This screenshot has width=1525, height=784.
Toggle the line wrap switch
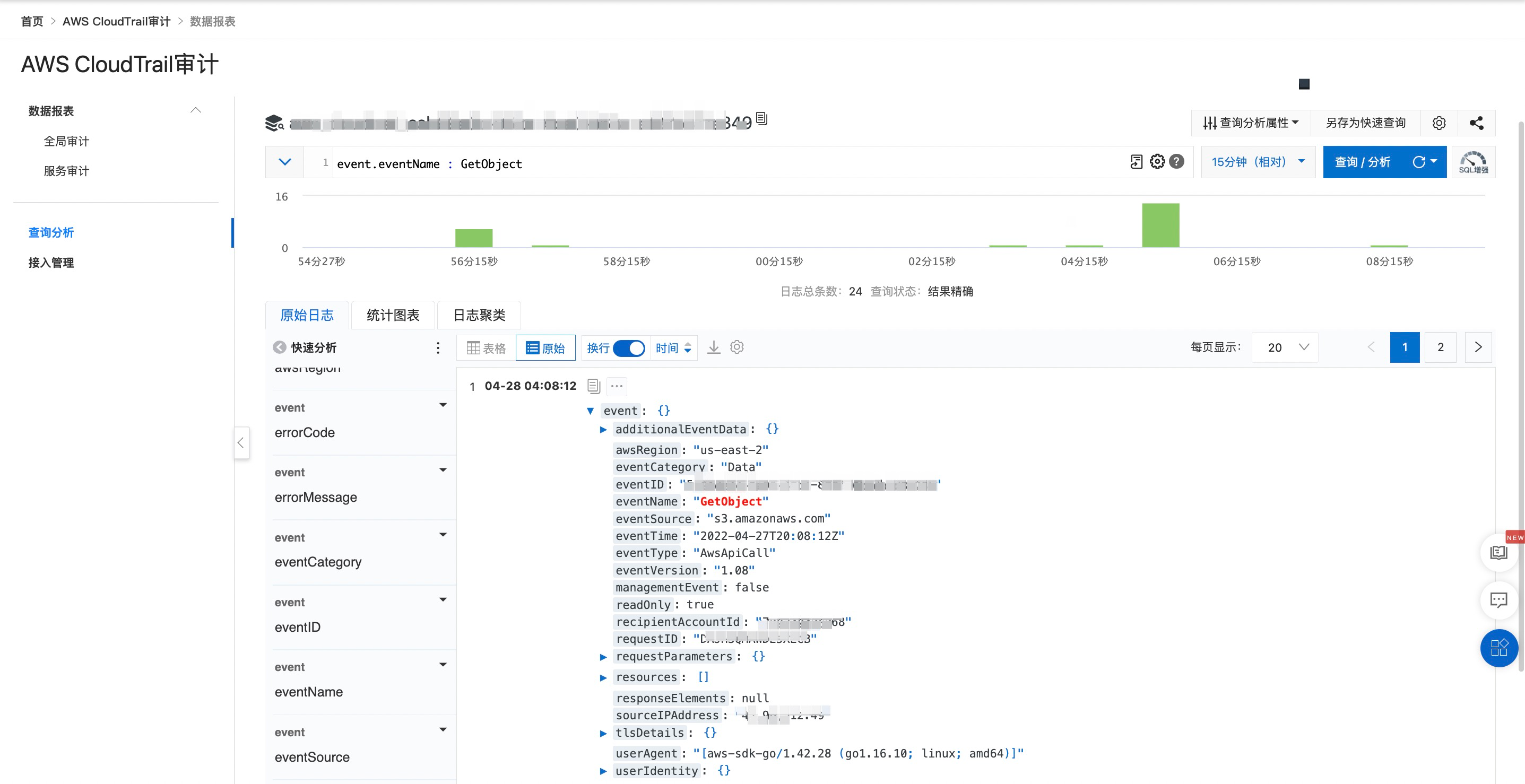tap(629, 348)
